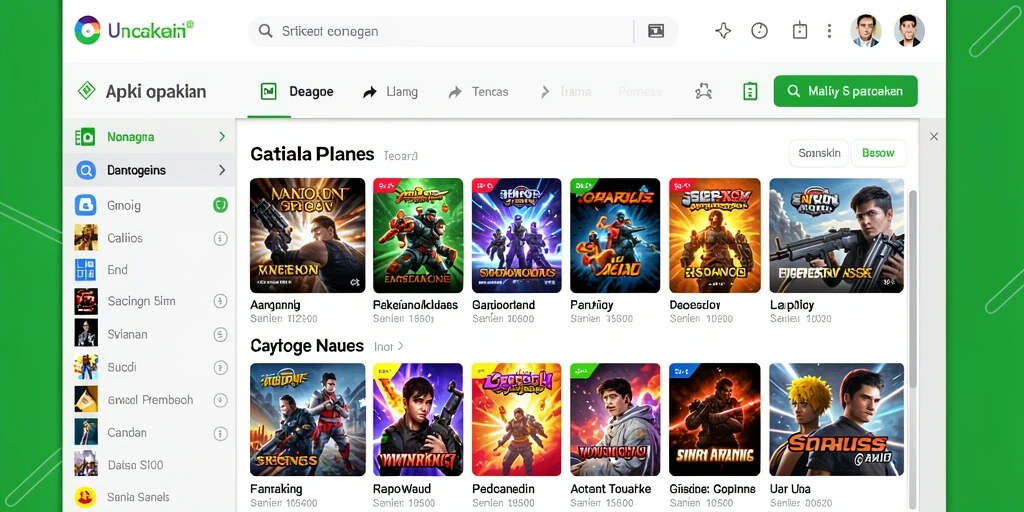Open the Actent Touatke game thumbnail
This screenshot has height=512, width=1024.
click(x=615, y=419)
